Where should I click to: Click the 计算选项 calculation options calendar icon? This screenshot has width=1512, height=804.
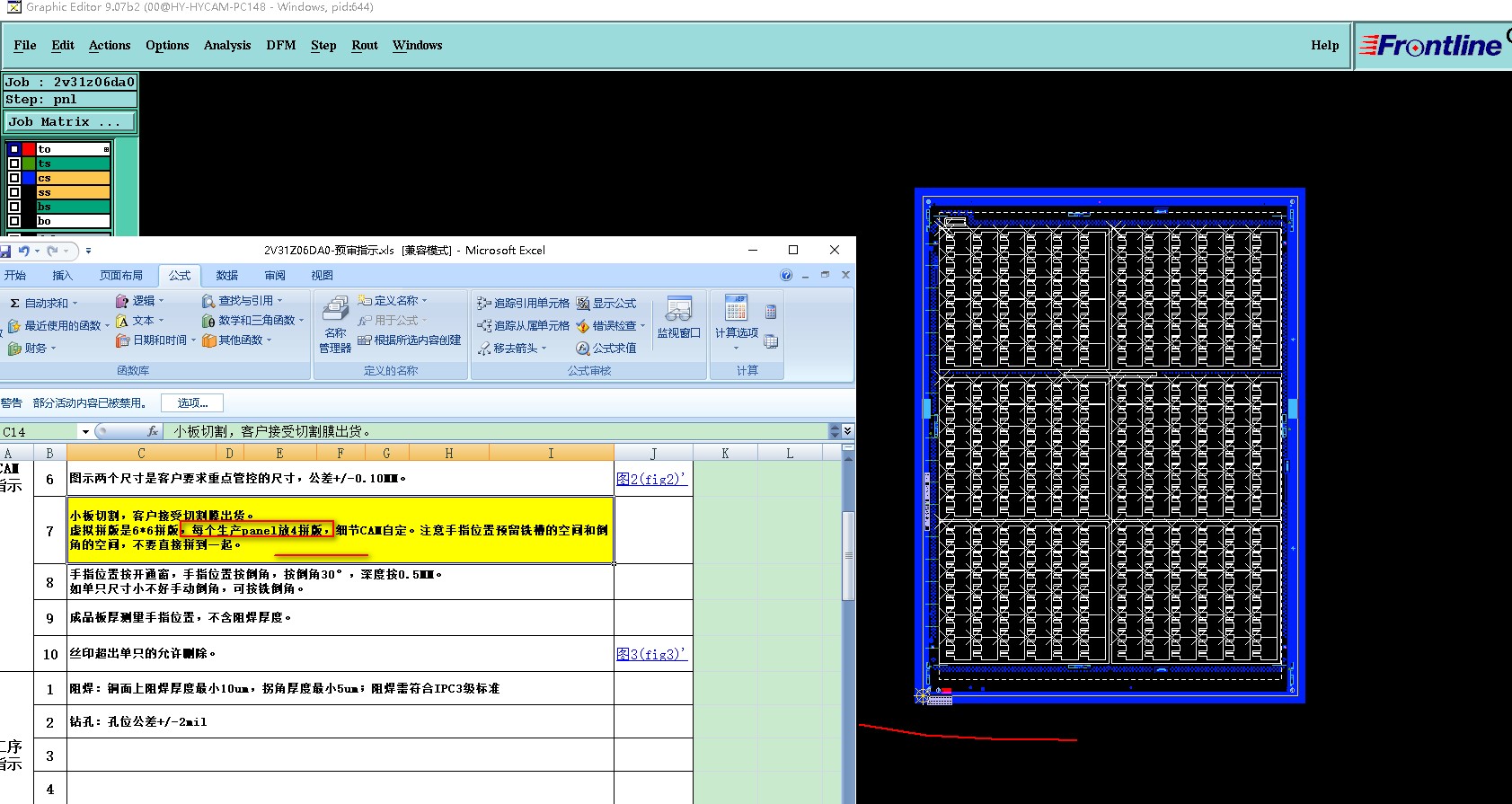737,308
